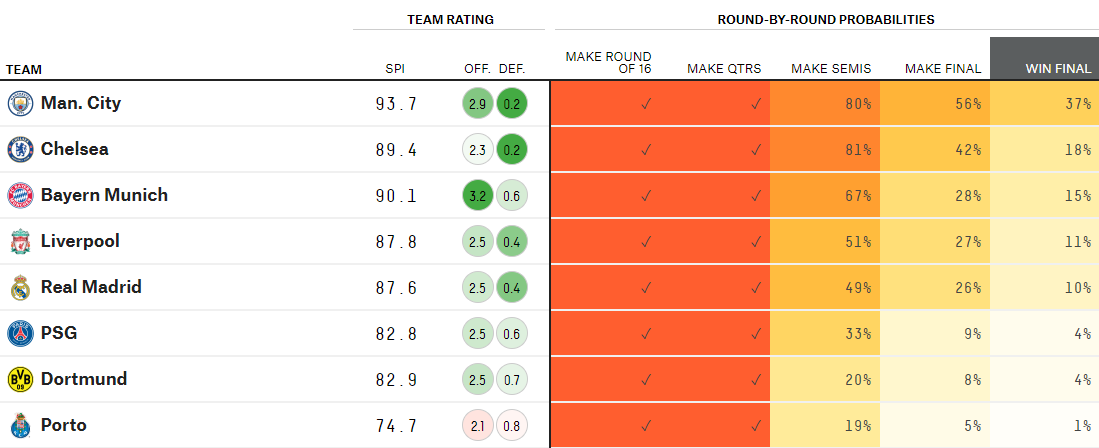Click the Dortmund BVB logo
The width and height of the screenshot is (1099, 448).
[20, 379]
